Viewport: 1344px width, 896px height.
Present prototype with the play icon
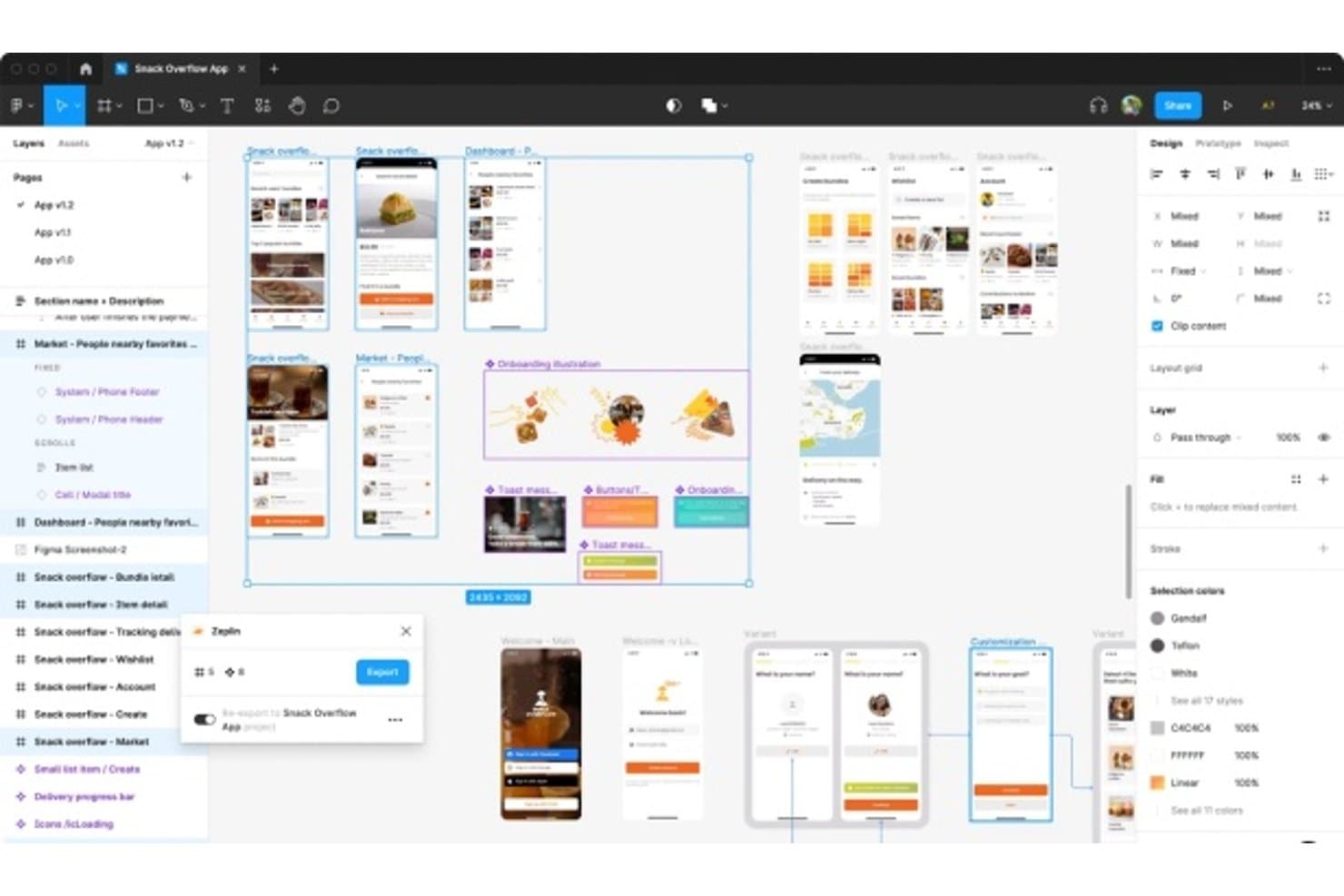(1227, 105)
